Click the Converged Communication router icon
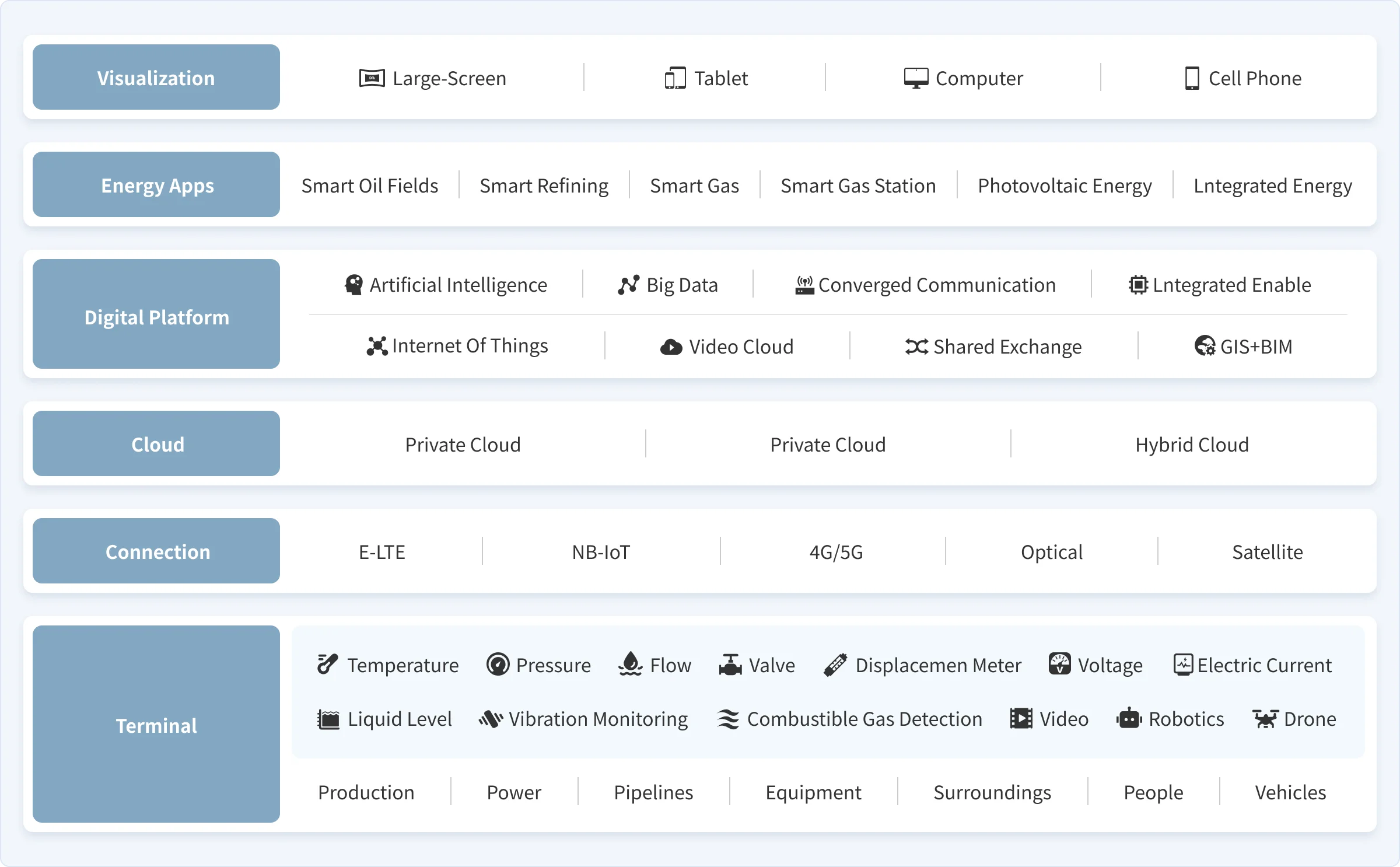Image resolution: width=1400 pixels, height=867 pixels. [804, 285]
